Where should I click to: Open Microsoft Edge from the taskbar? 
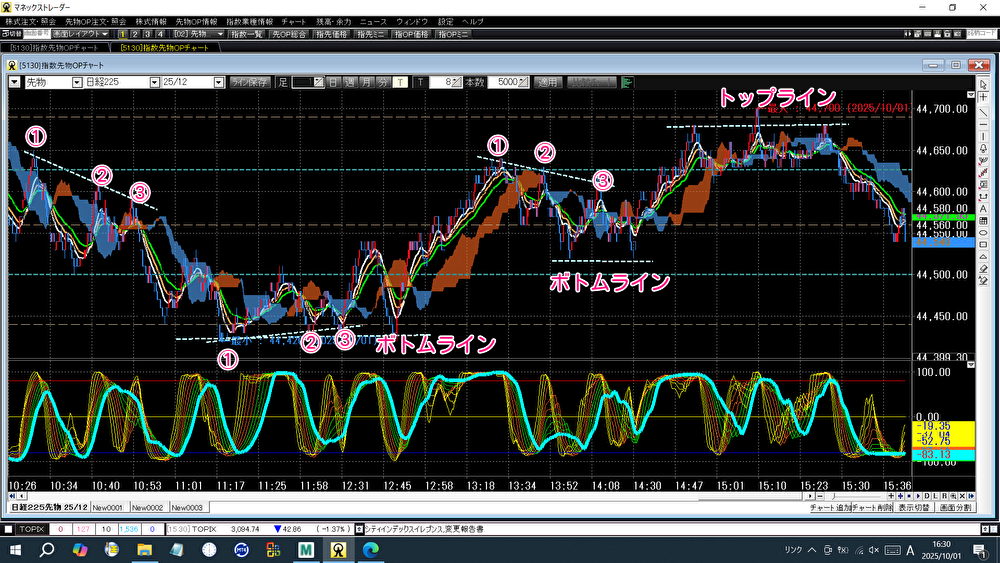(370, 549)
